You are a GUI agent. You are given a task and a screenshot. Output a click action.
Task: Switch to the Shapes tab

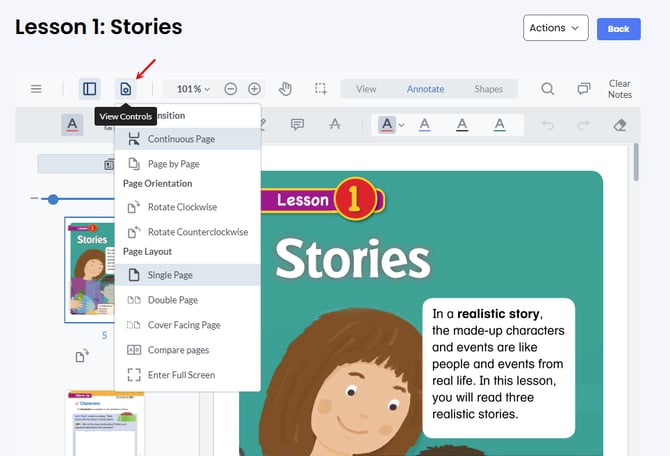[488, 89]
